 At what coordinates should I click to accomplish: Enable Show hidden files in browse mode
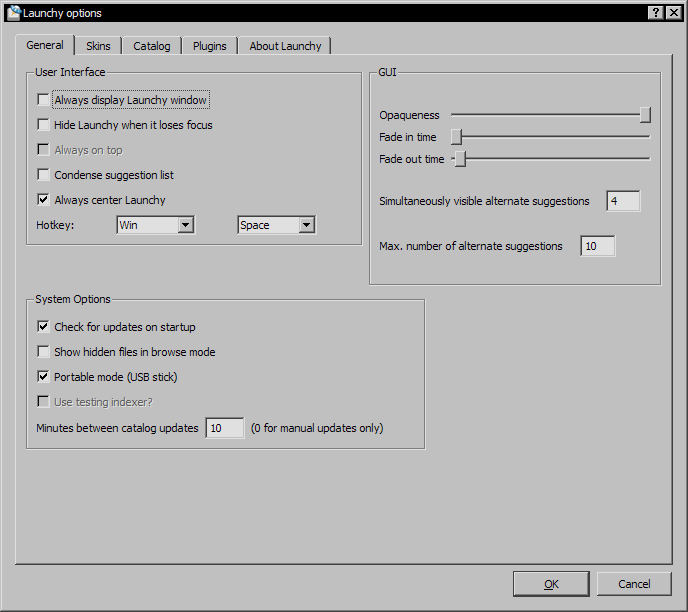[x=43, y=352]
